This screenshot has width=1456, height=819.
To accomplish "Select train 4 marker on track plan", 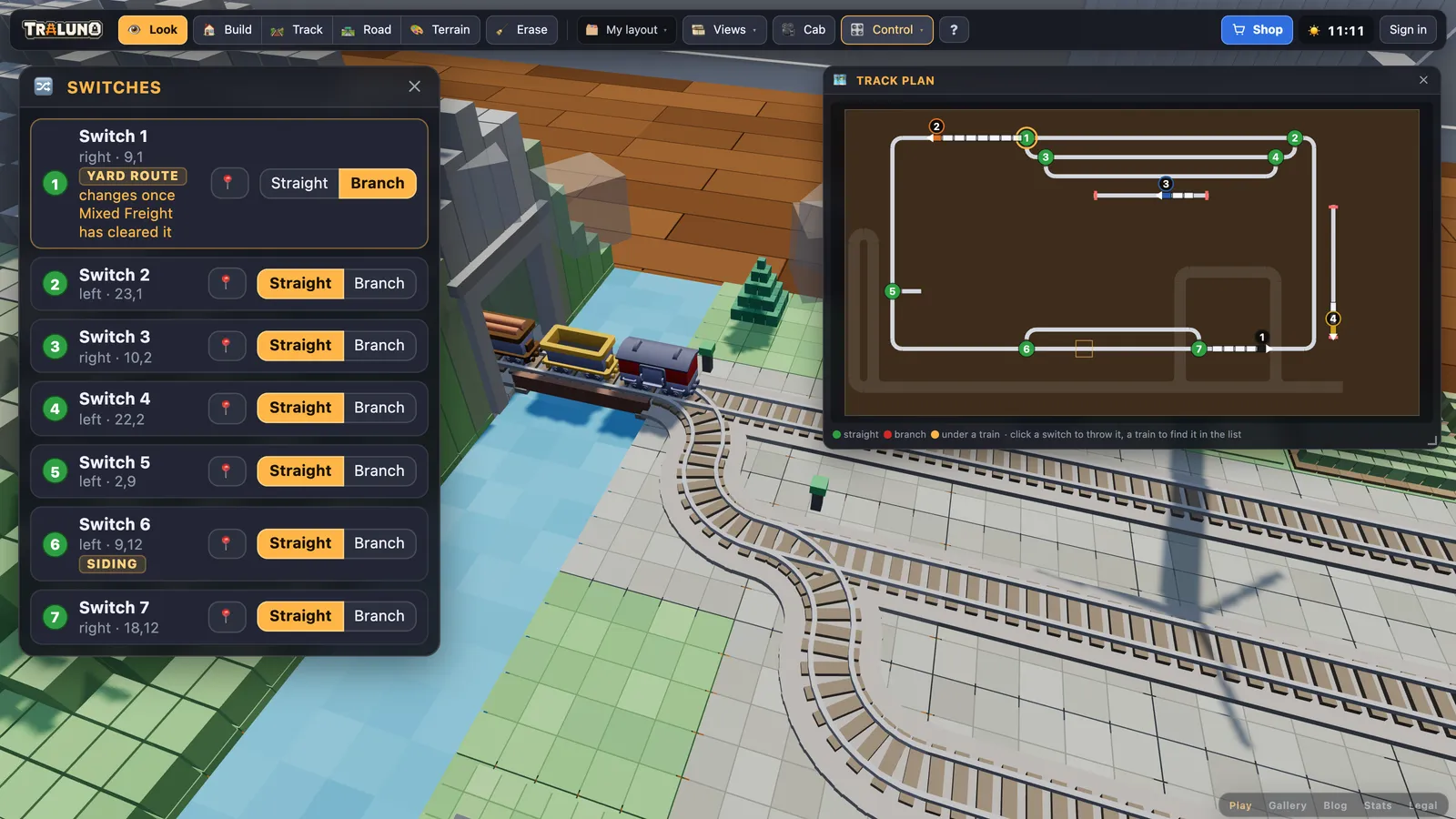I will [1333, 318].
